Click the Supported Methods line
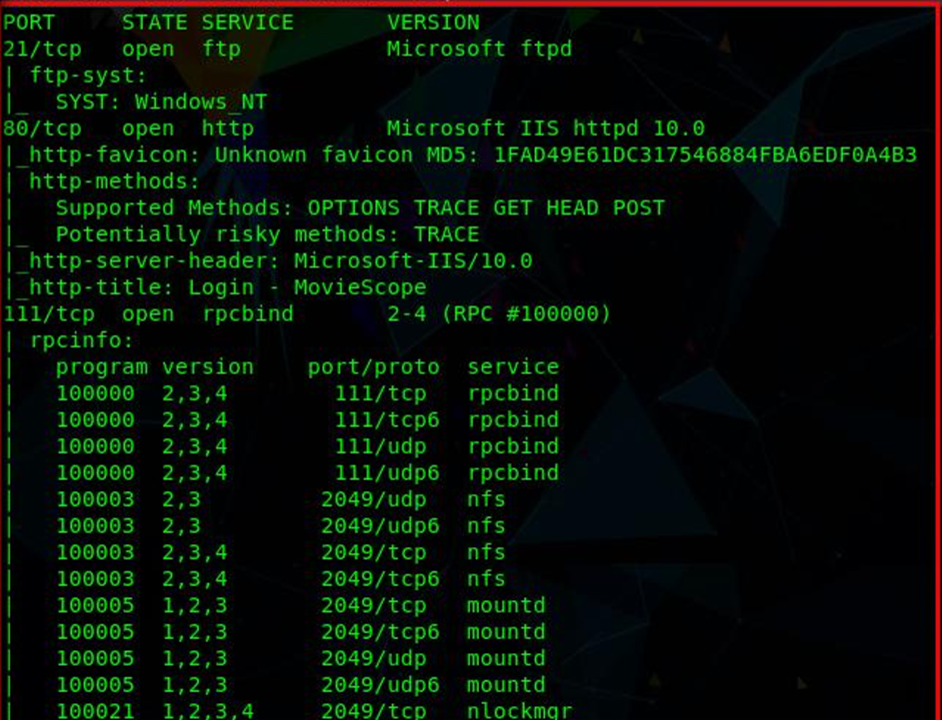Image resolution: width=942 pixels, height=721 pixels. point(360,208)
